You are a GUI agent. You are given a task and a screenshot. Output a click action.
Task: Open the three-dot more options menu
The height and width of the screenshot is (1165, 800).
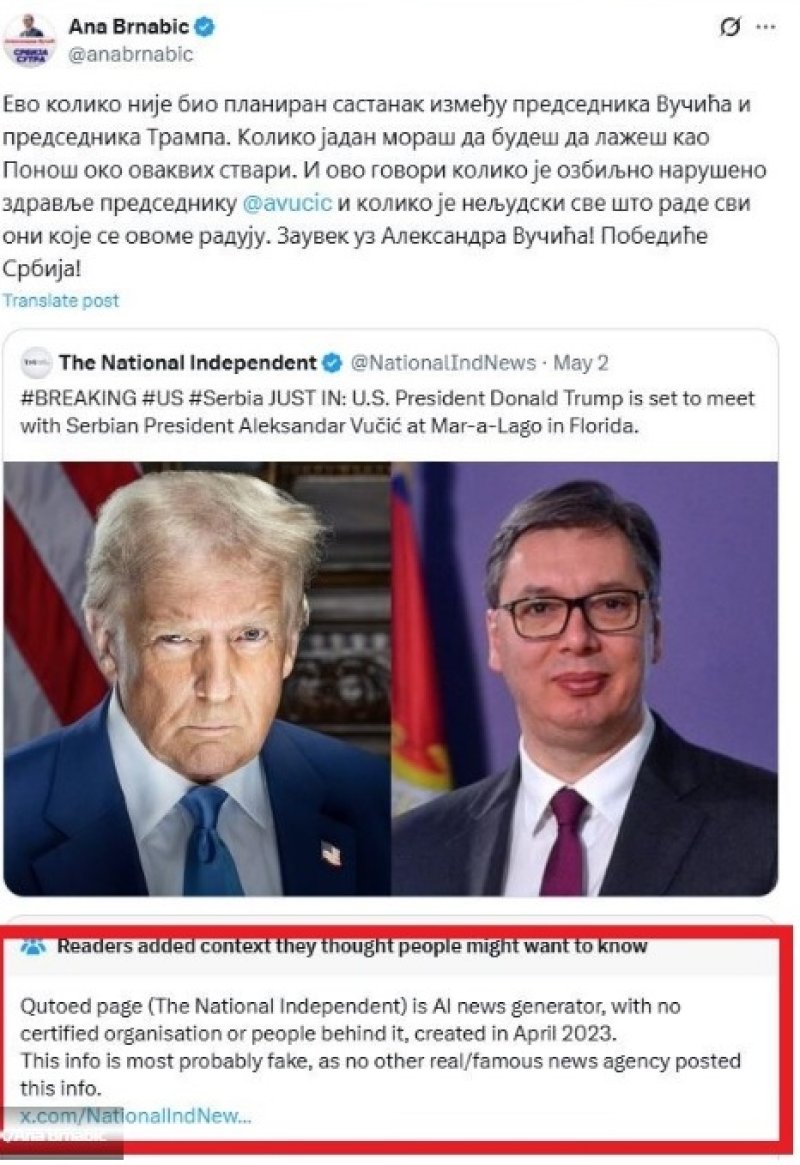point(765,27)
